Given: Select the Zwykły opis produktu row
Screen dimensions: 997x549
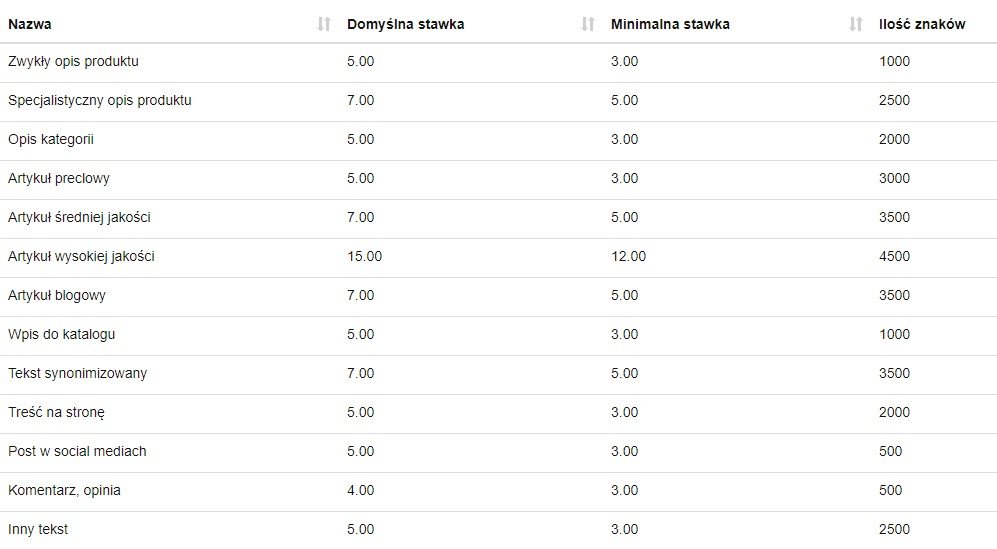Looking at the screenshot, I should 73,61.
